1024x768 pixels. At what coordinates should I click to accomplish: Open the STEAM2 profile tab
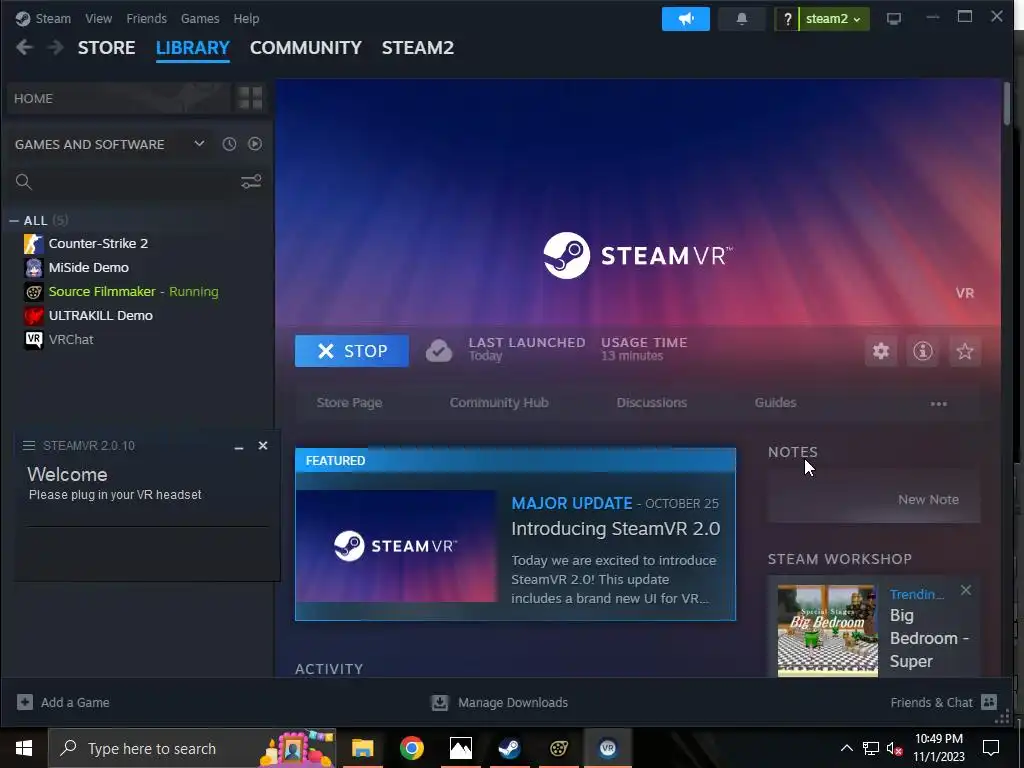(418, 48)
